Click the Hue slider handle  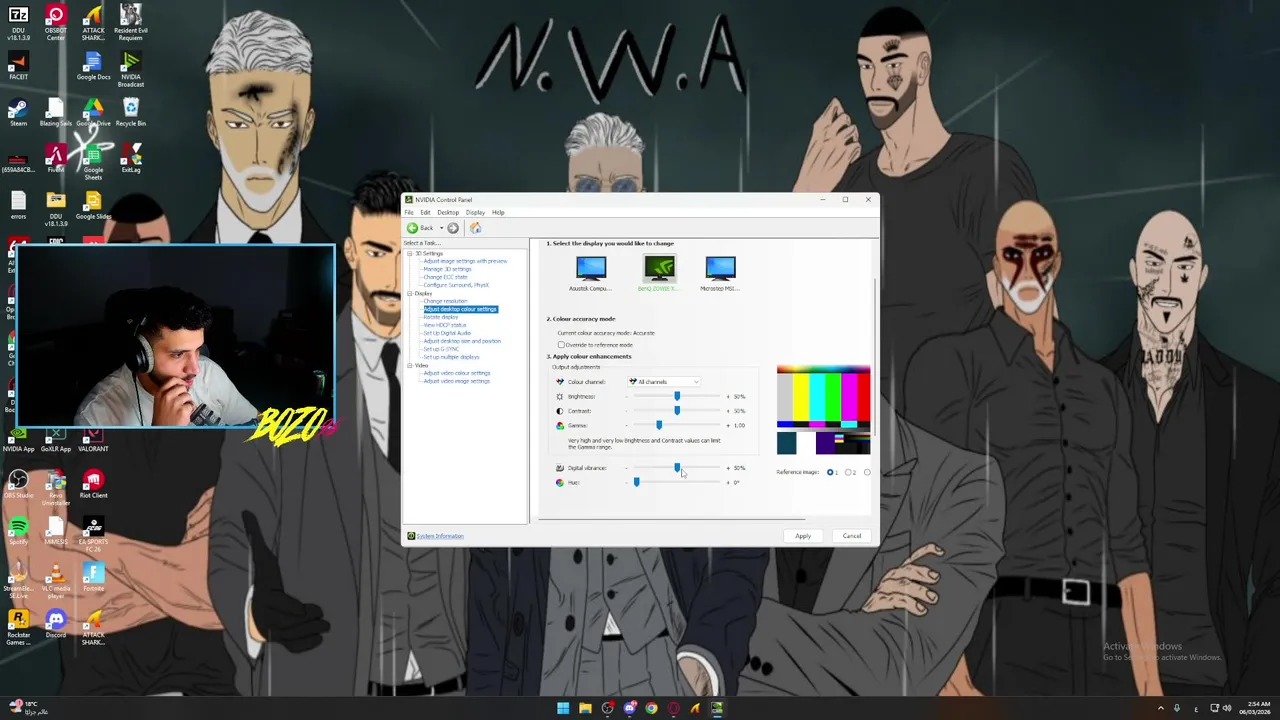(636, 482)
